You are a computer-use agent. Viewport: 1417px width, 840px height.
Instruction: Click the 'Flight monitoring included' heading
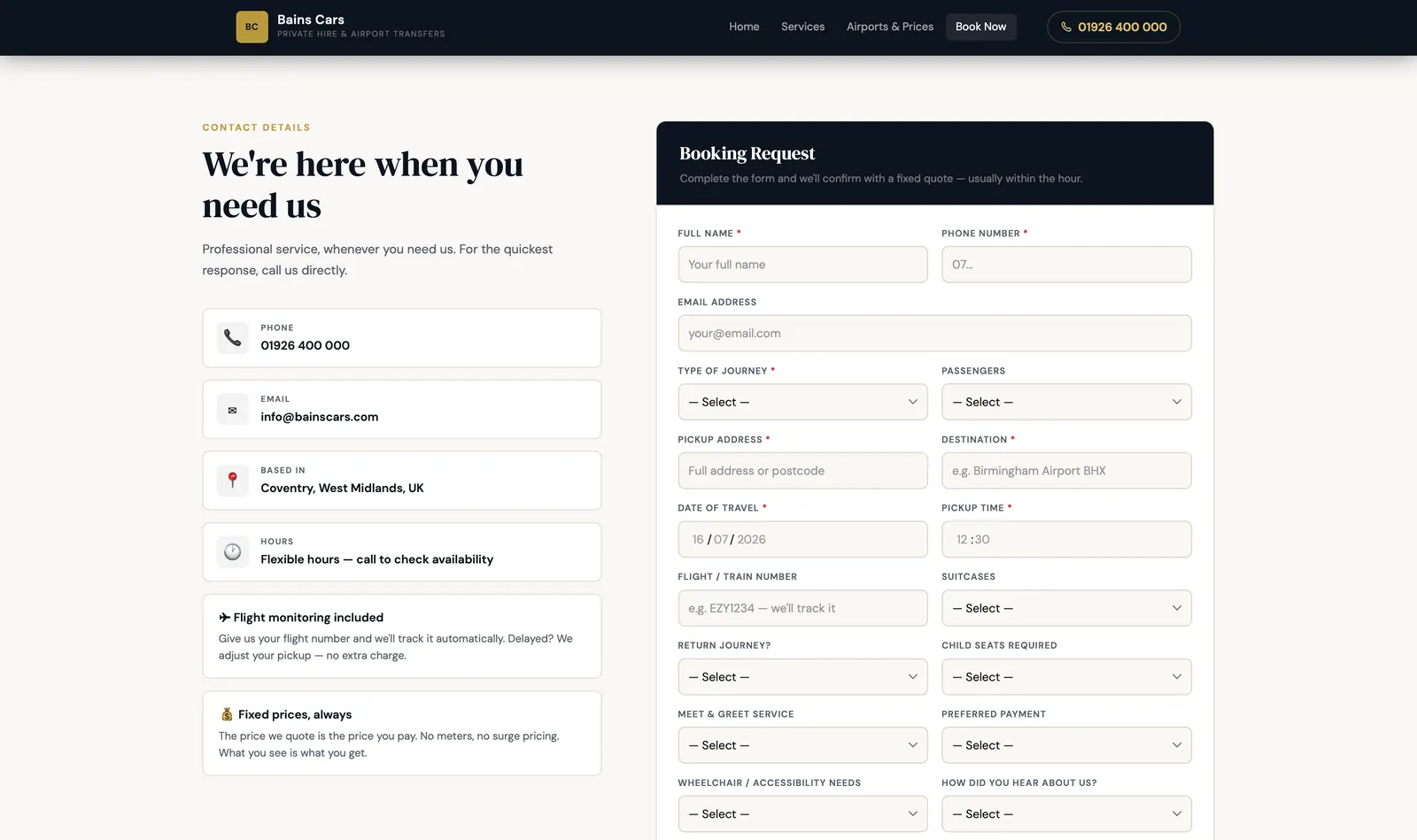[308, 618]
